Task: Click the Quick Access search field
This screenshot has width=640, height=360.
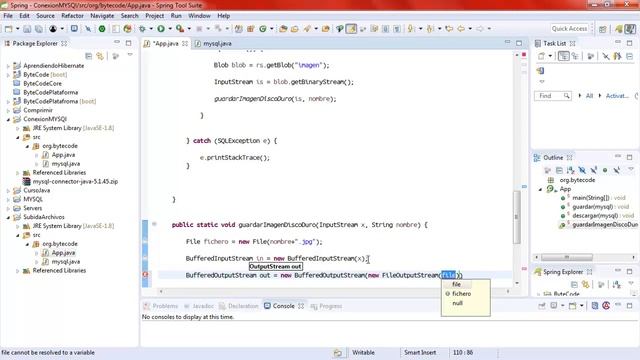Action: click(569, 29)
